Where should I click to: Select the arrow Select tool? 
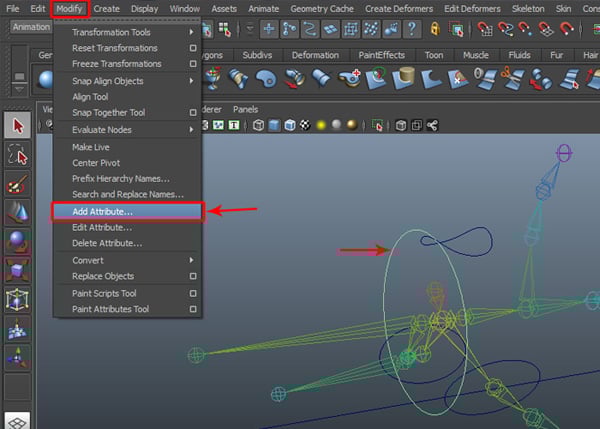(18, 126)
